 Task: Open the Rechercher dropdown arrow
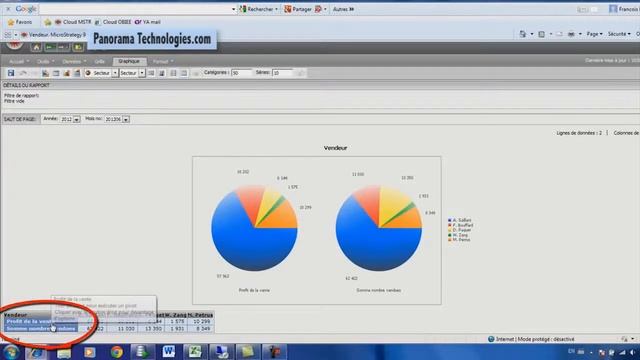pyautogui.click(x=276, y=9)
